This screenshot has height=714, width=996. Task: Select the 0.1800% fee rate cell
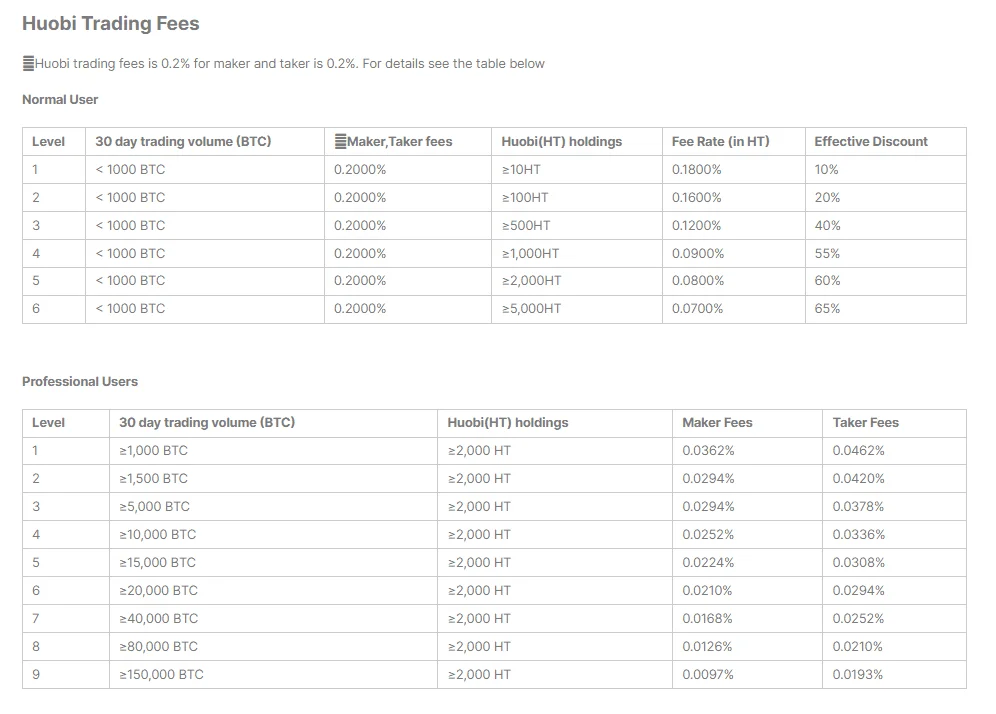tap(696, 170)
